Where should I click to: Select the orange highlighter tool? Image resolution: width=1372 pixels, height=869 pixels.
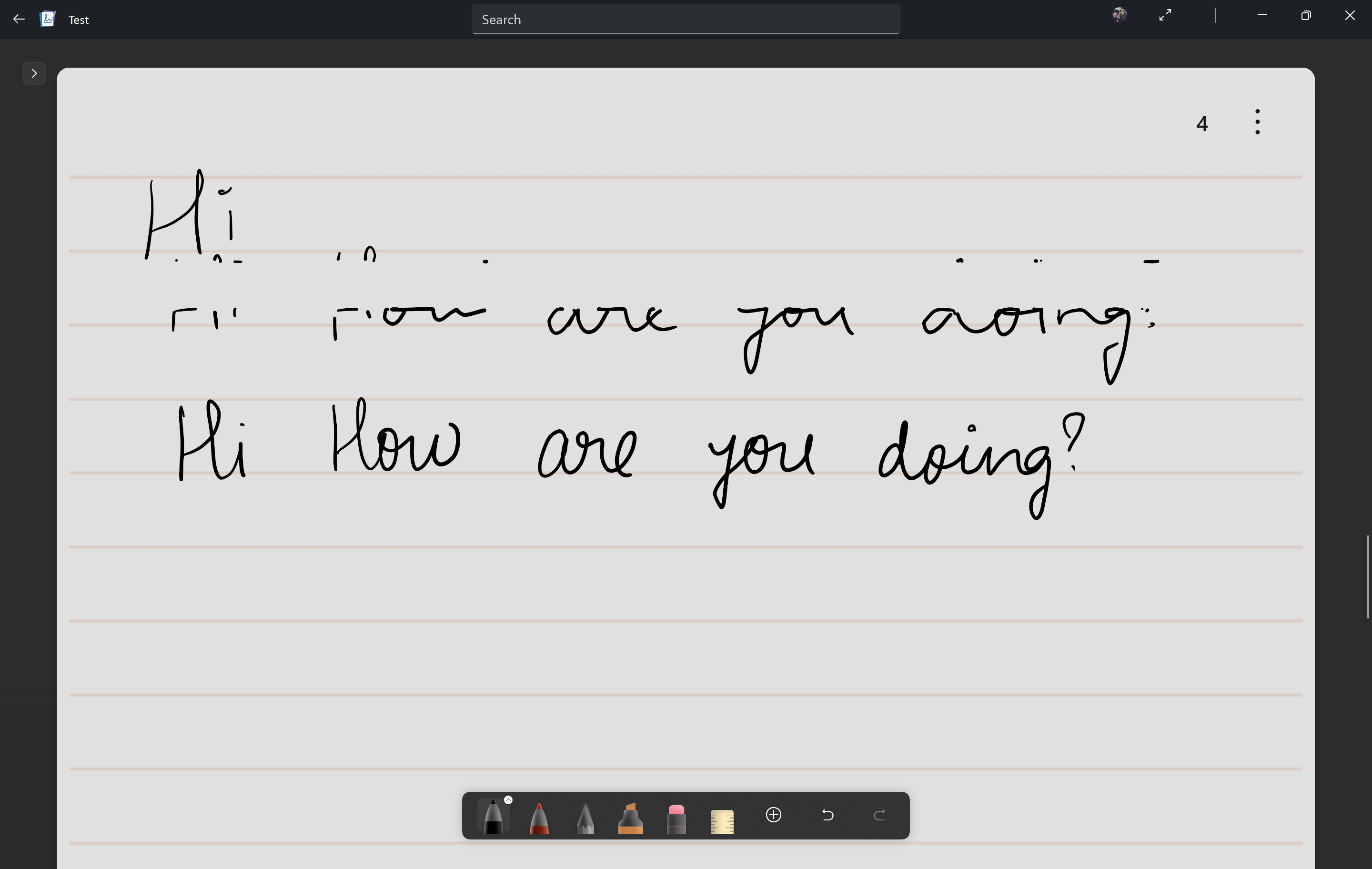coord(630,818)
